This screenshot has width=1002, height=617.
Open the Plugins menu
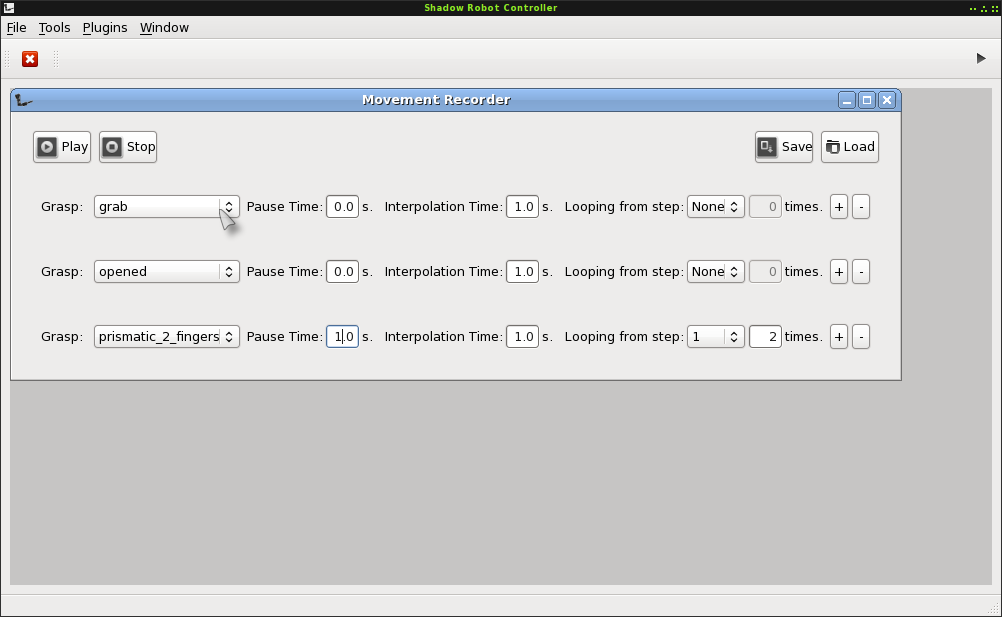tap(105, 28)
